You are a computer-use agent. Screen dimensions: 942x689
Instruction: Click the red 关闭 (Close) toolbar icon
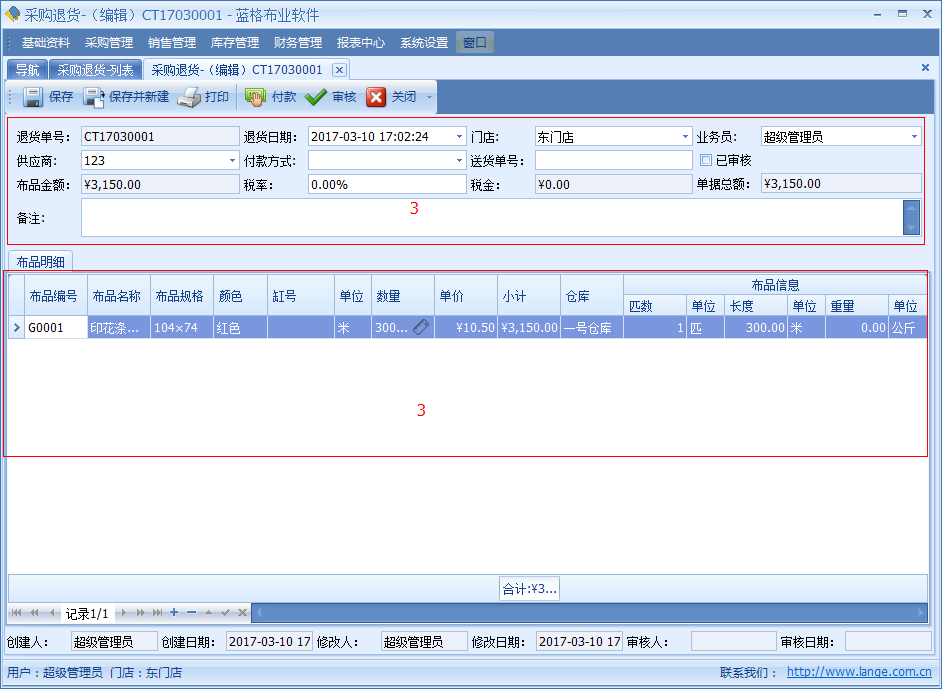coord(376,97)
